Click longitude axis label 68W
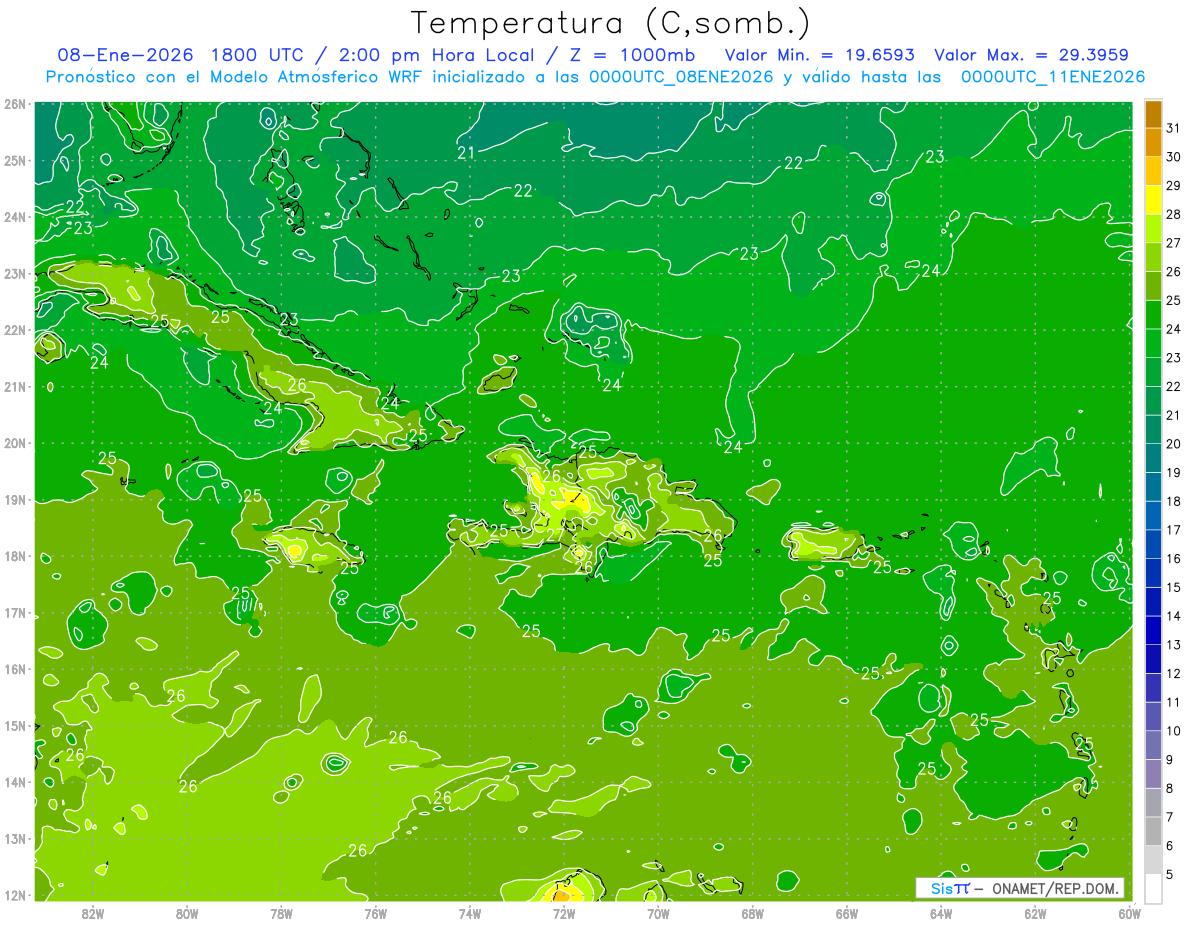 [x=752, y=913]
